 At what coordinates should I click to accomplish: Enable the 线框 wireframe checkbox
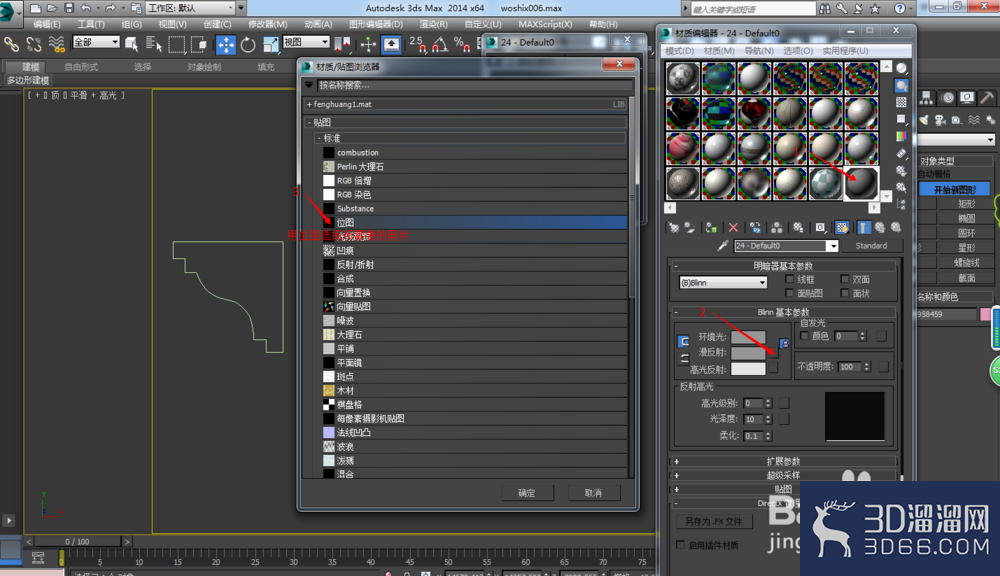pyautogui.click(x=790, y=279)
